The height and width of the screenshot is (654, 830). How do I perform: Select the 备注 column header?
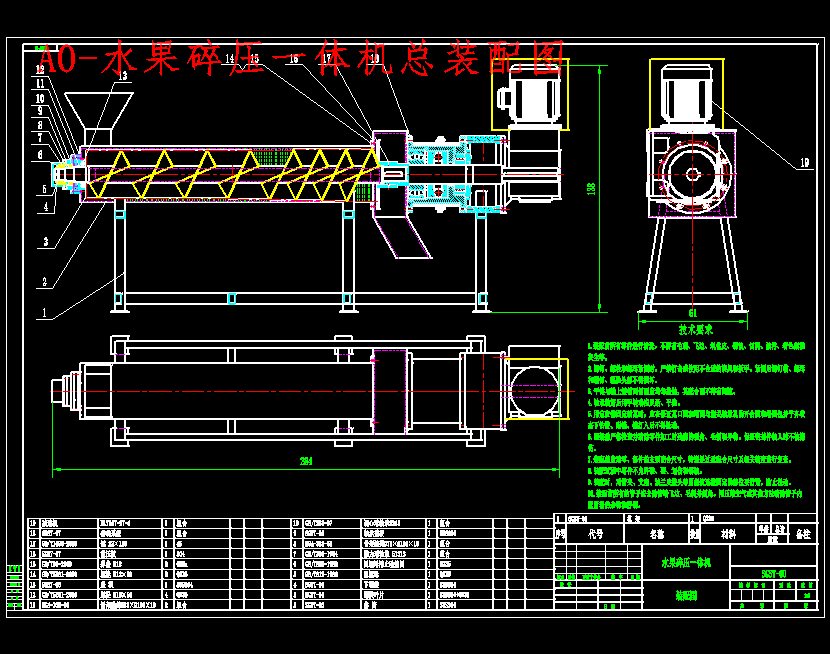[x=804, y=534]
